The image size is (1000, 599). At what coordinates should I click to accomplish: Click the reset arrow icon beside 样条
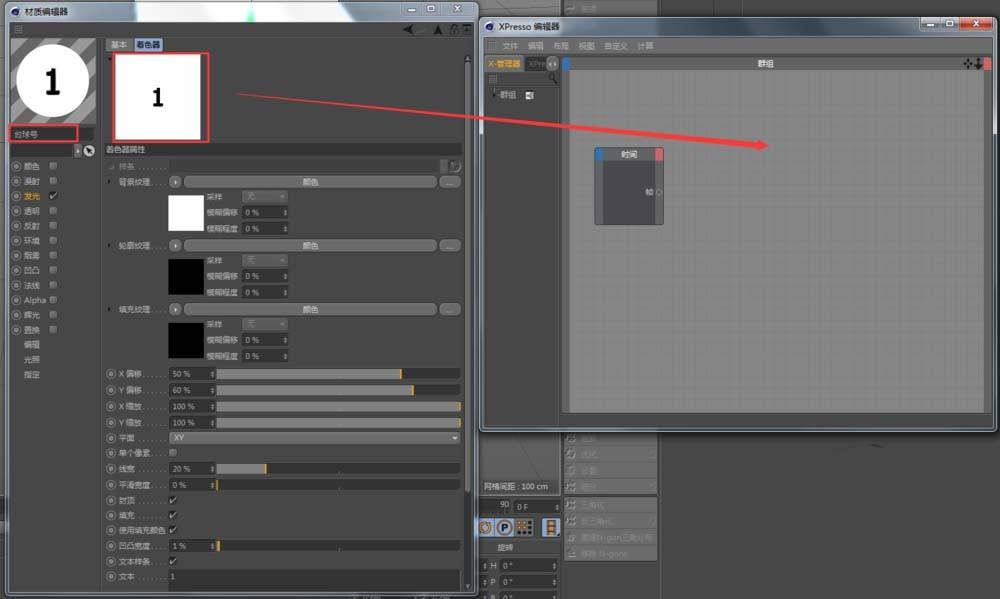[453, 165]
